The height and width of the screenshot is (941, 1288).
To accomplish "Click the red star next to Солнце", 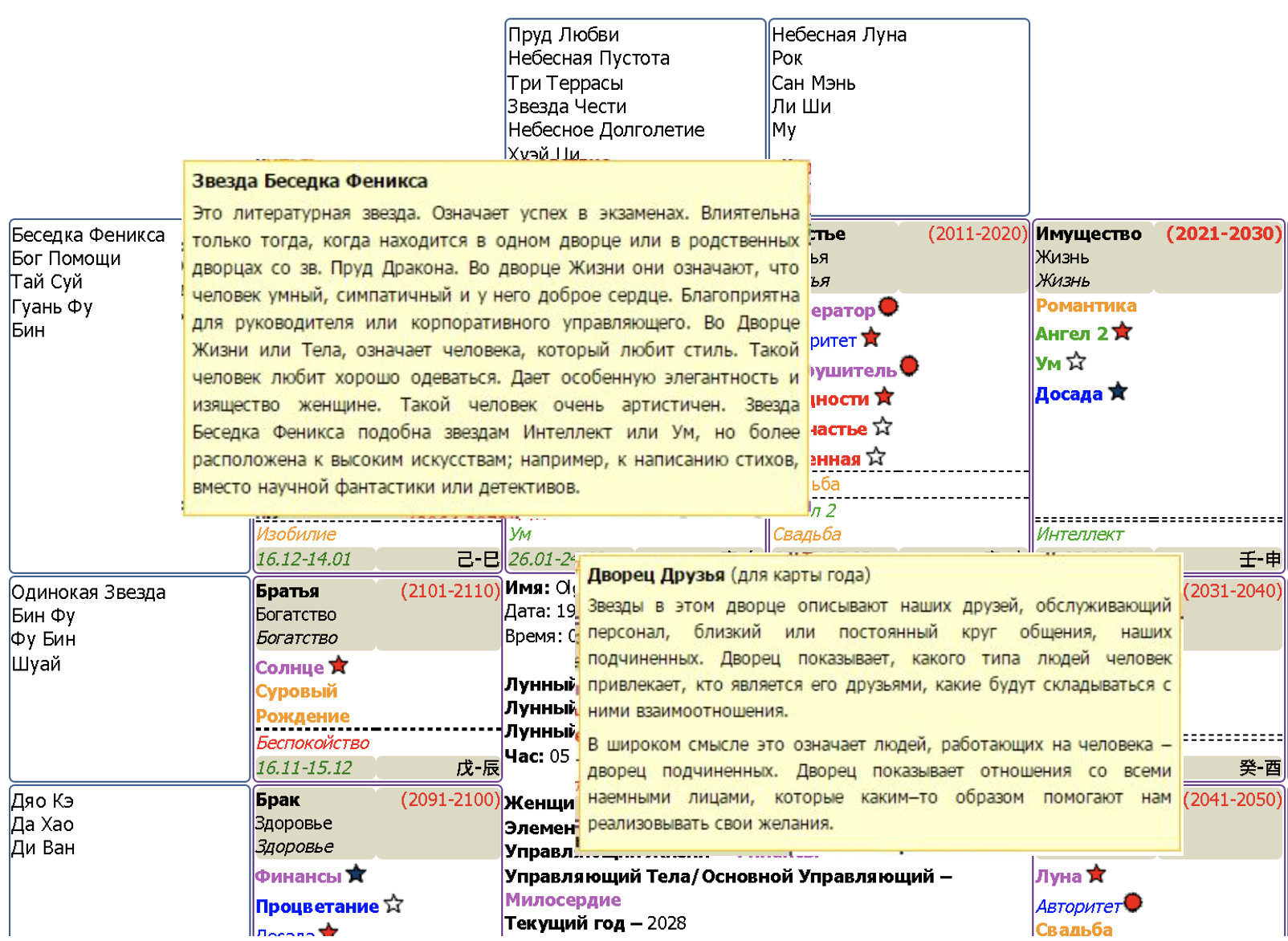I will click(338, 666).
